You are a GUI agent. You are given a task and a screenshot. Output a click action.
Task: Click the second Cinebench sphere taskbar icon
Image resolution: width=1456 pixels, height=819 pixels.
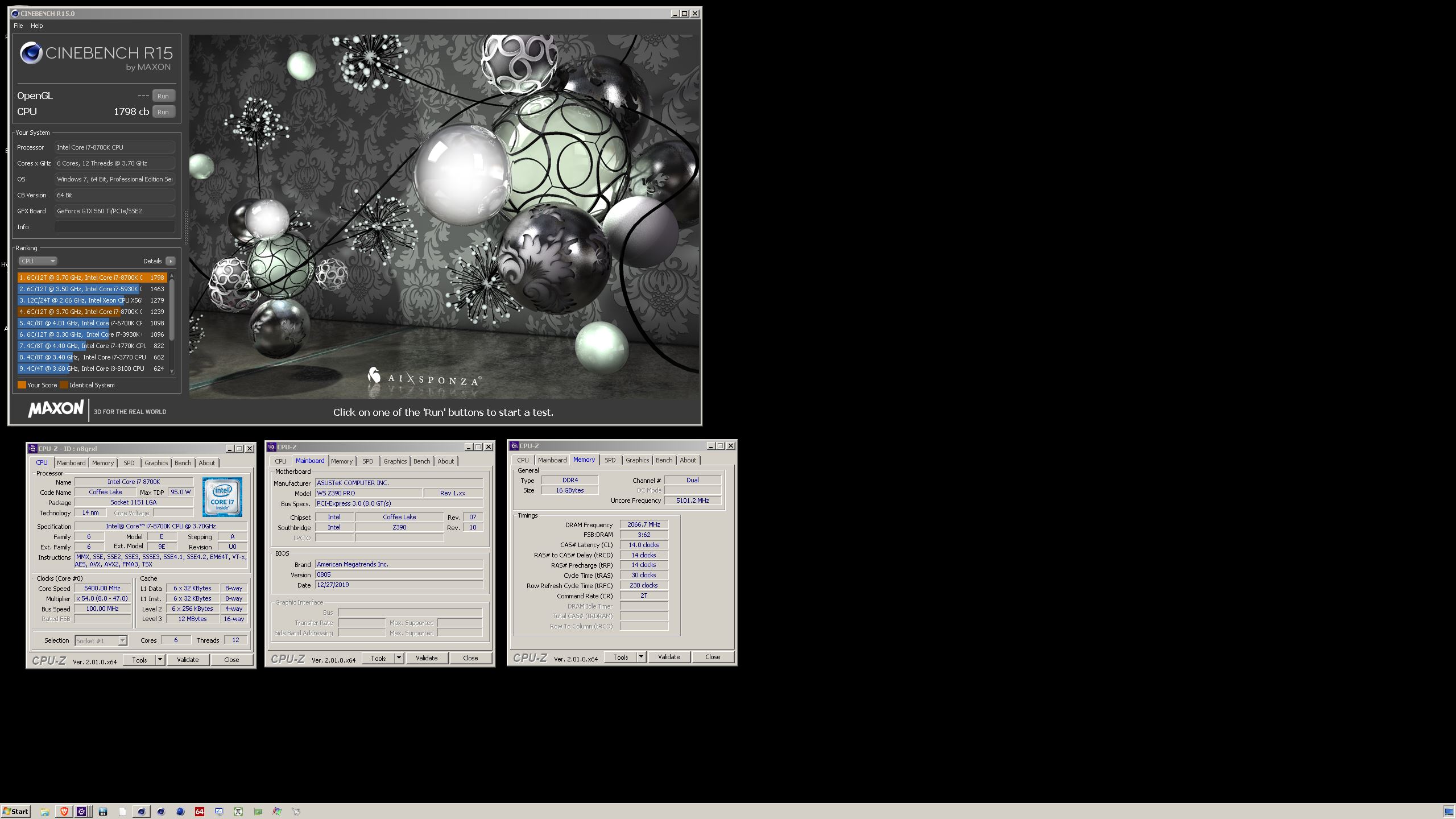coord(161,812)
